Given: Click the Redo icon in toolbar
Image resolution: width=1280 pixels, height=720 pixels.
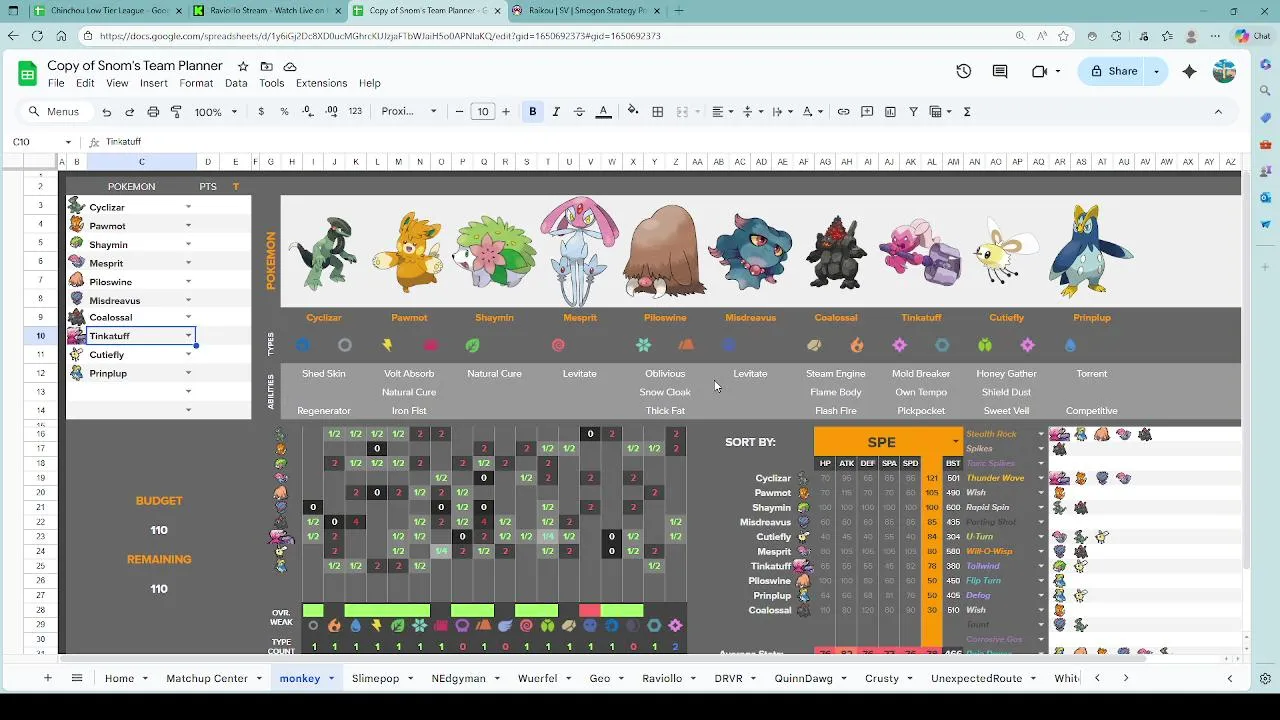Looking at the screenshot, I should (x=129, y=112).
